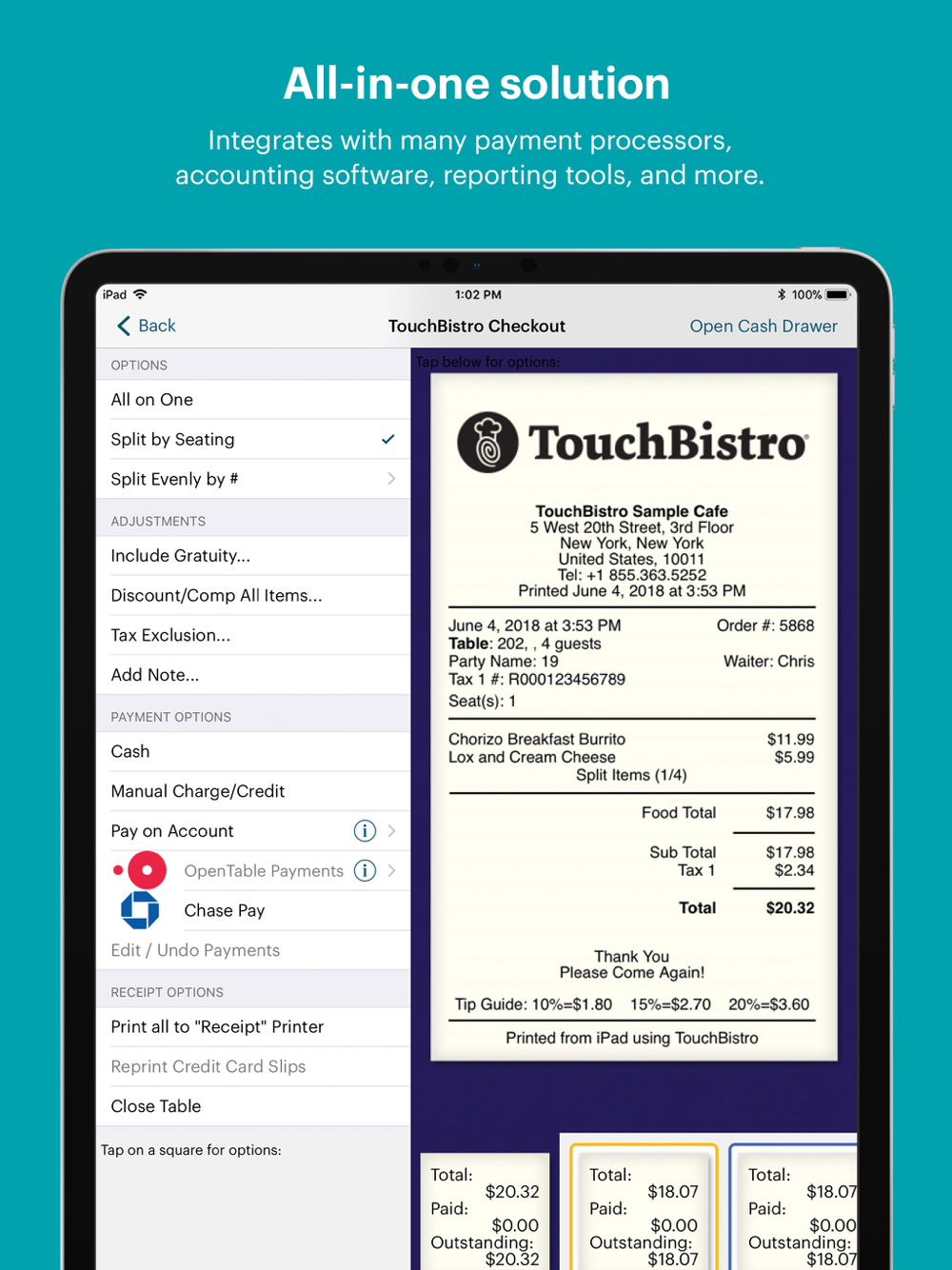Go Back using the Back label
The height and width of the screenshot is (1270, 952).
pyautogui.click(x=157, y=327)
